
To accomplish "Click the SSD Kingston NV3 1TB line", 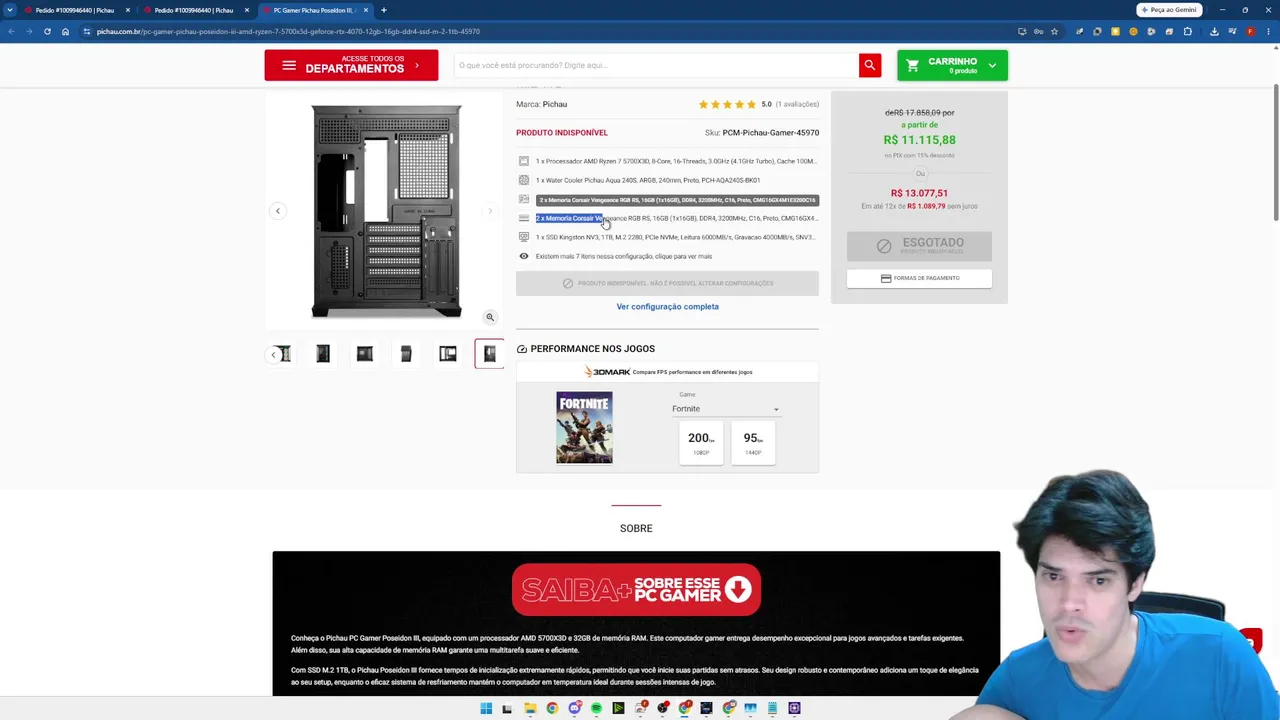I will [x=675, y=237].
